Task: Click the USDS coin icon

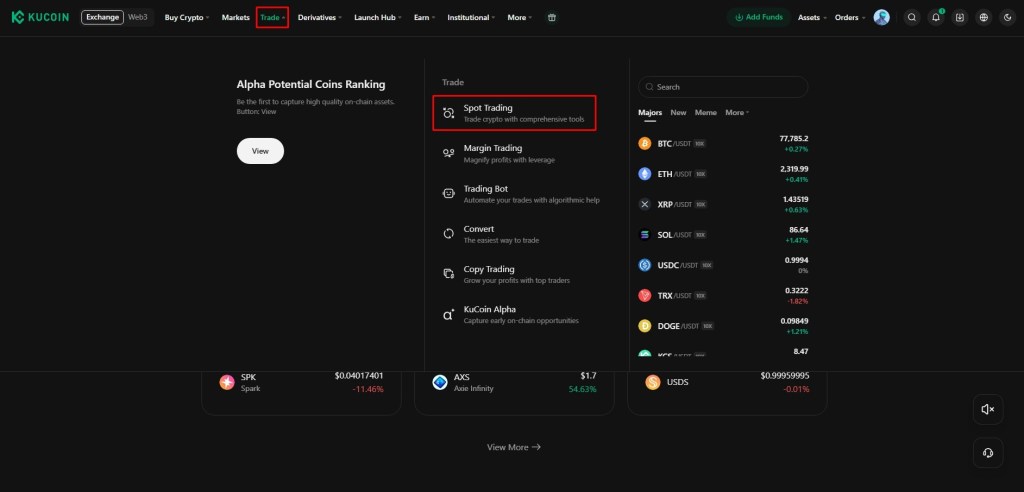Action: coord(652,382)
